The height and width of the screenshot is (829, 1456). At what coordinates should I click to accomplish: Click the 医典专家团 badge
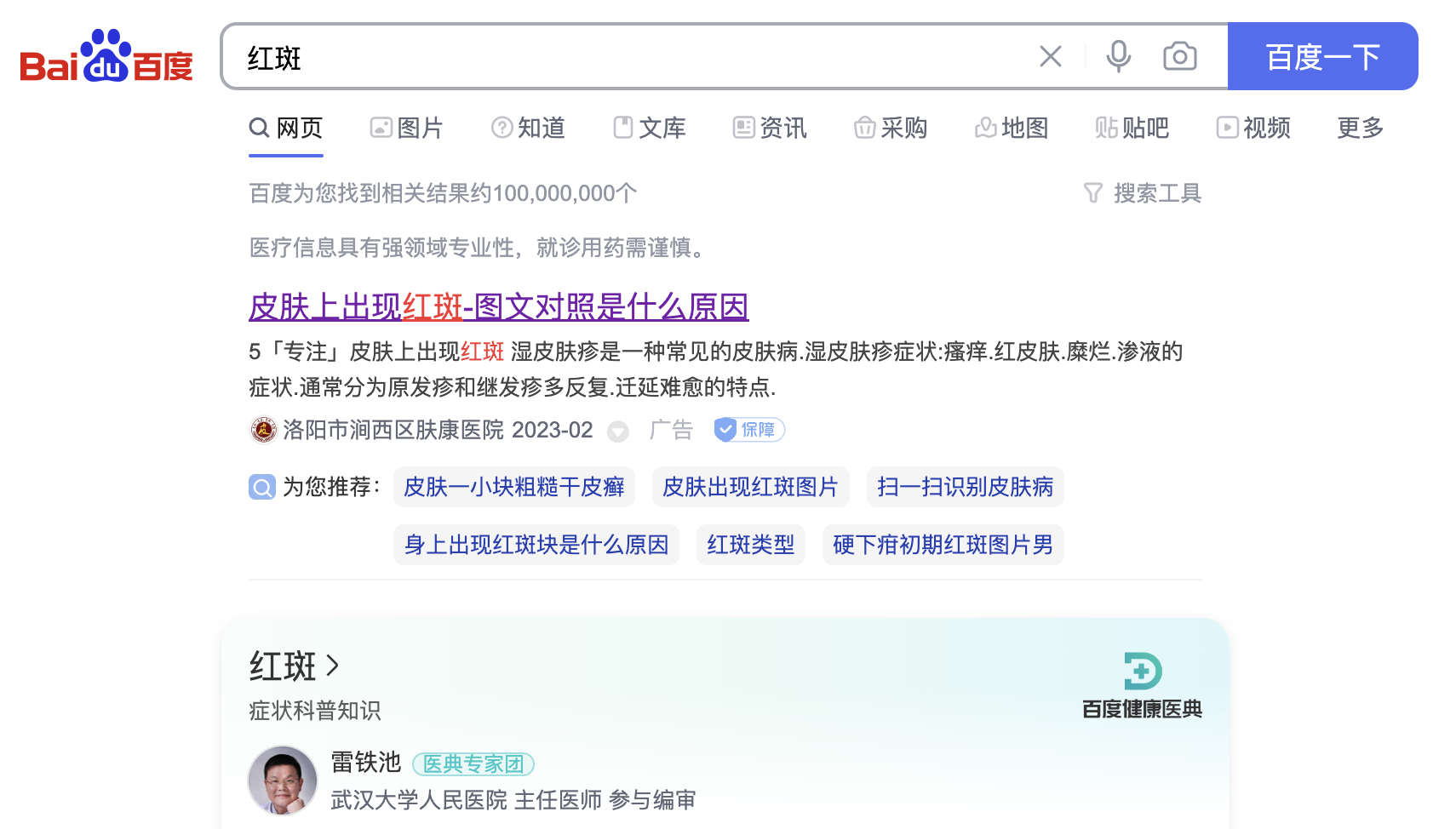473,764
